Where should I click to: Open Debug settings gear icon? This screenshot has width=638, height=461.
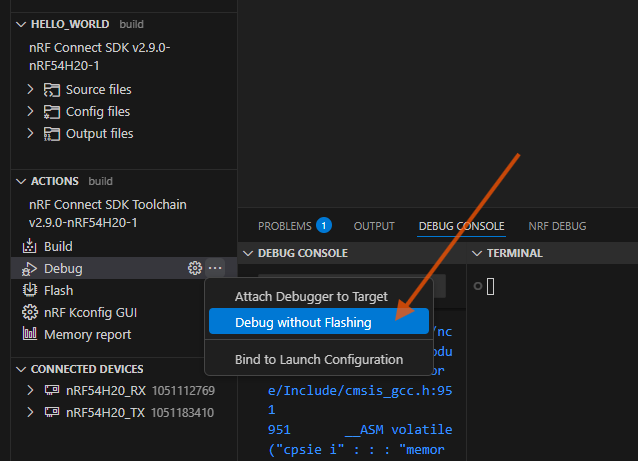[195, 268]
